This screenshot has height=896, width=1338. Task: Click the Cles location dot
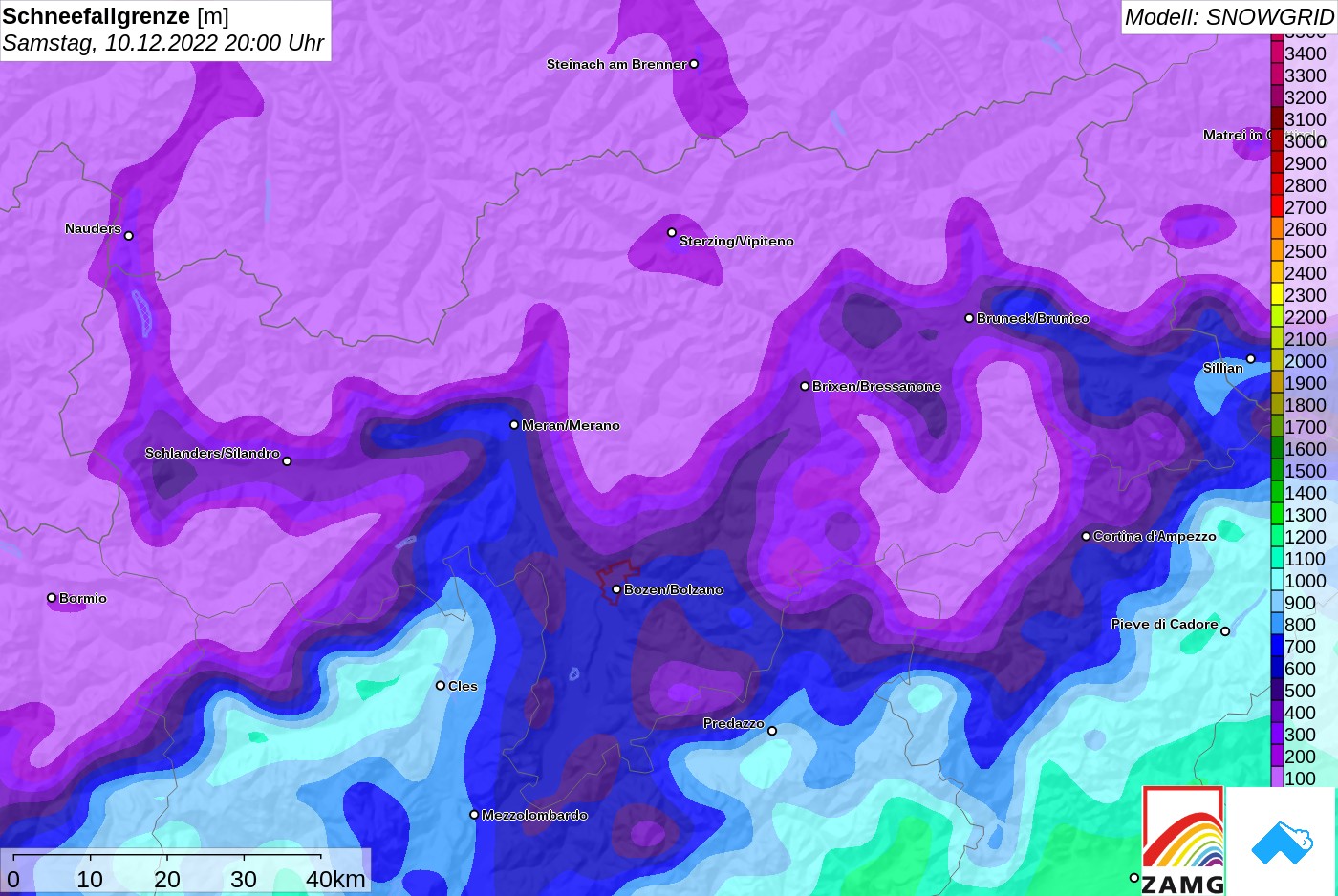click(441, 685)
